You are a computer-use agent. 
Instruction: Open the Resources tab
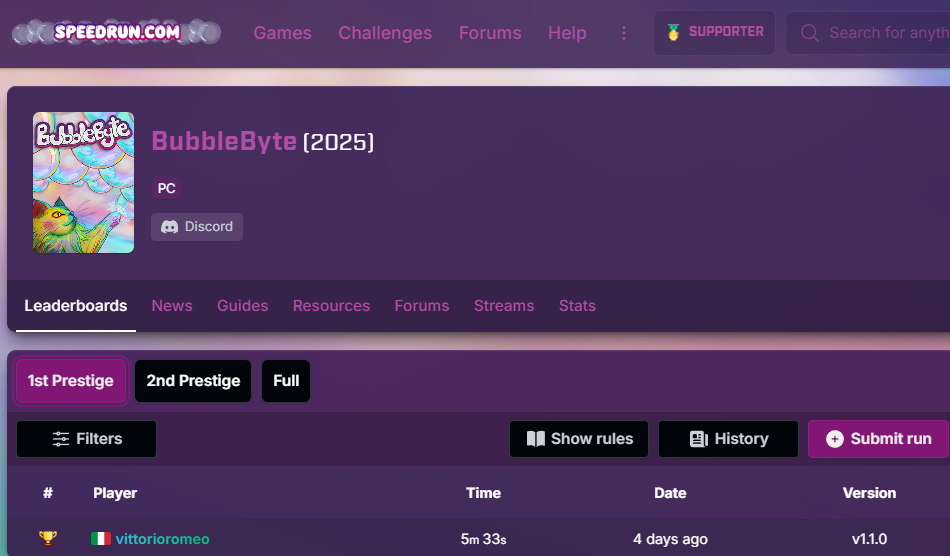[x=331, y=306]
